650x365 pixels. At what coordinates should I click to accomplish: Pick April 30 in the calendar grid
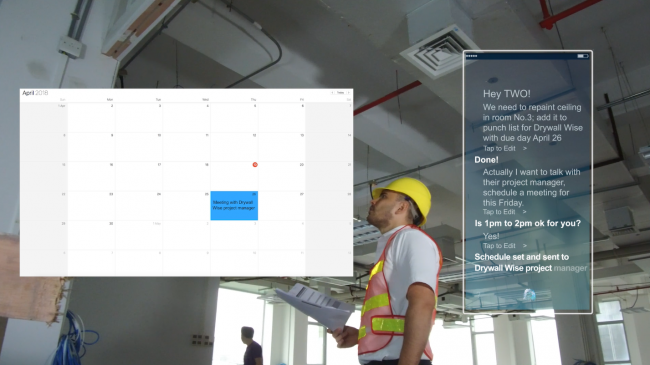coord(92,235)
